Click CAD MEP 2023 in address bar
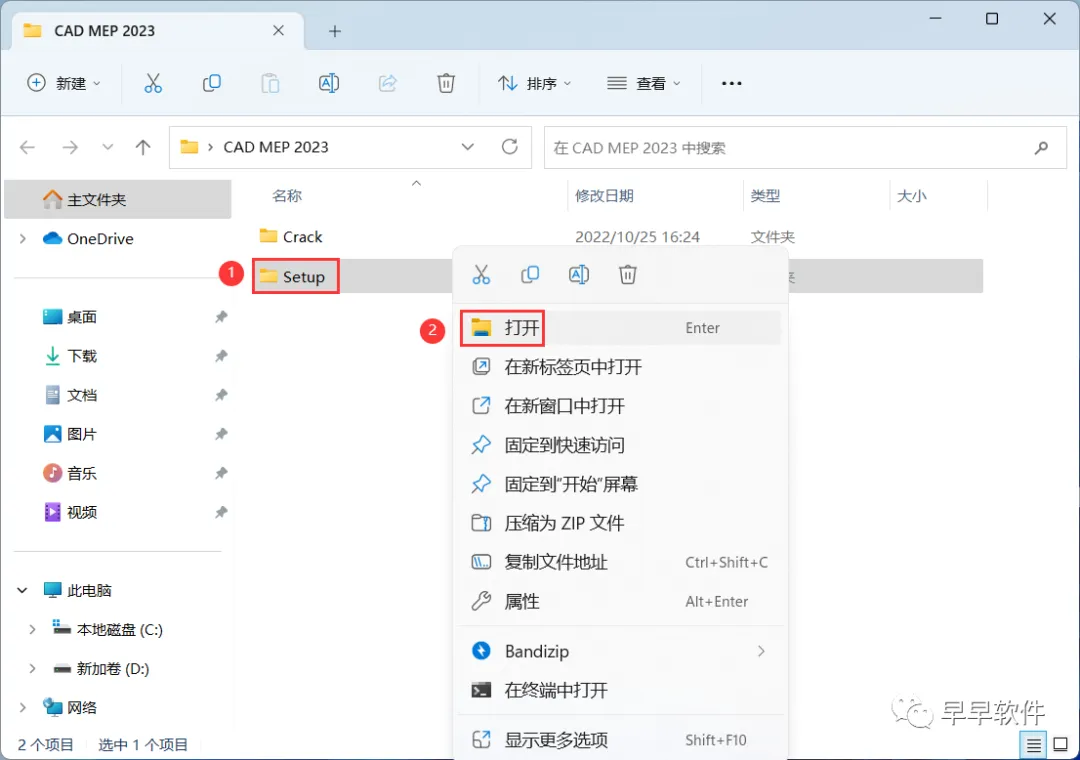Screen dimensions: 1080x760 [276, 147]
